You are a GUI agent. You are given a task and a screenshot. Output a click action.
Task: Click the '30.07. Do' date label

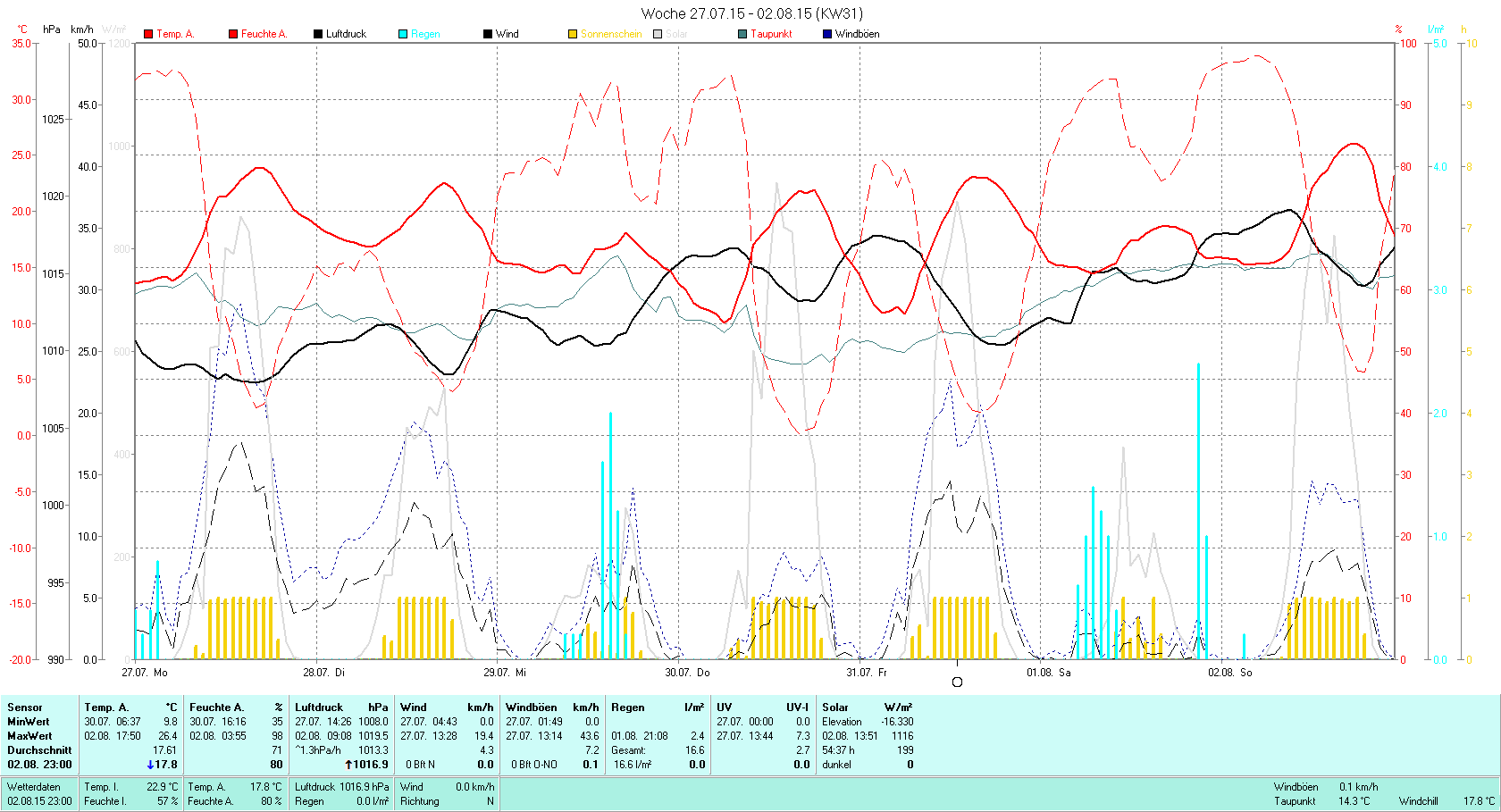pos(687,673)
